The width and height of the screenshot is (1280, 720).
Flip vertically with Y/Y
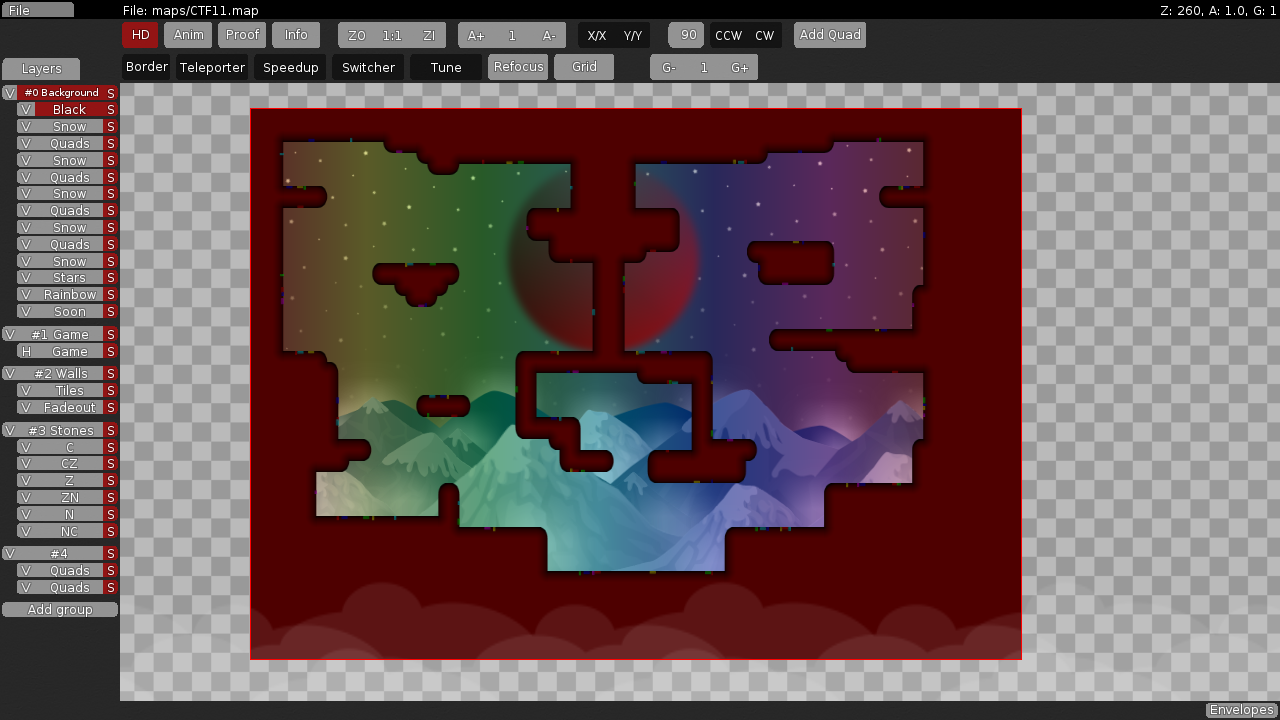633,36
